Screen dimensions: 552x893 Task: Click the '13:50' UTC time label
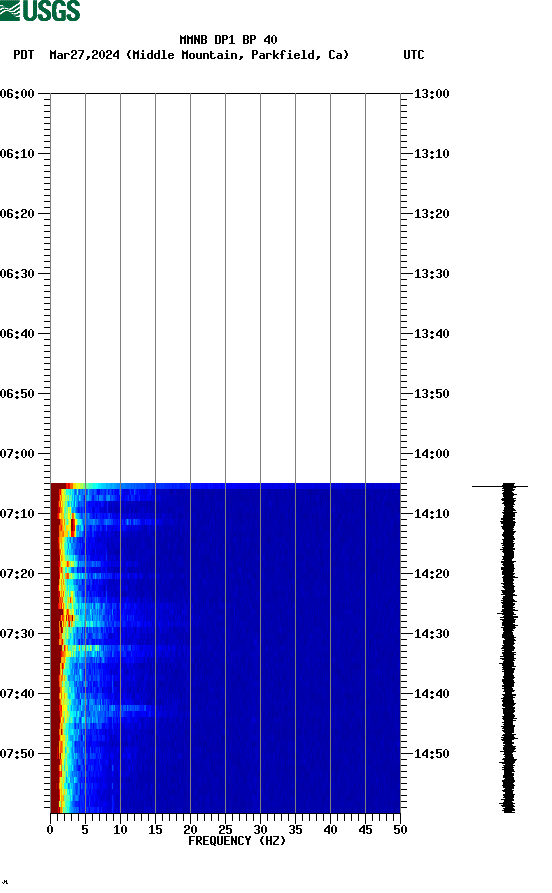pos(431,394)
